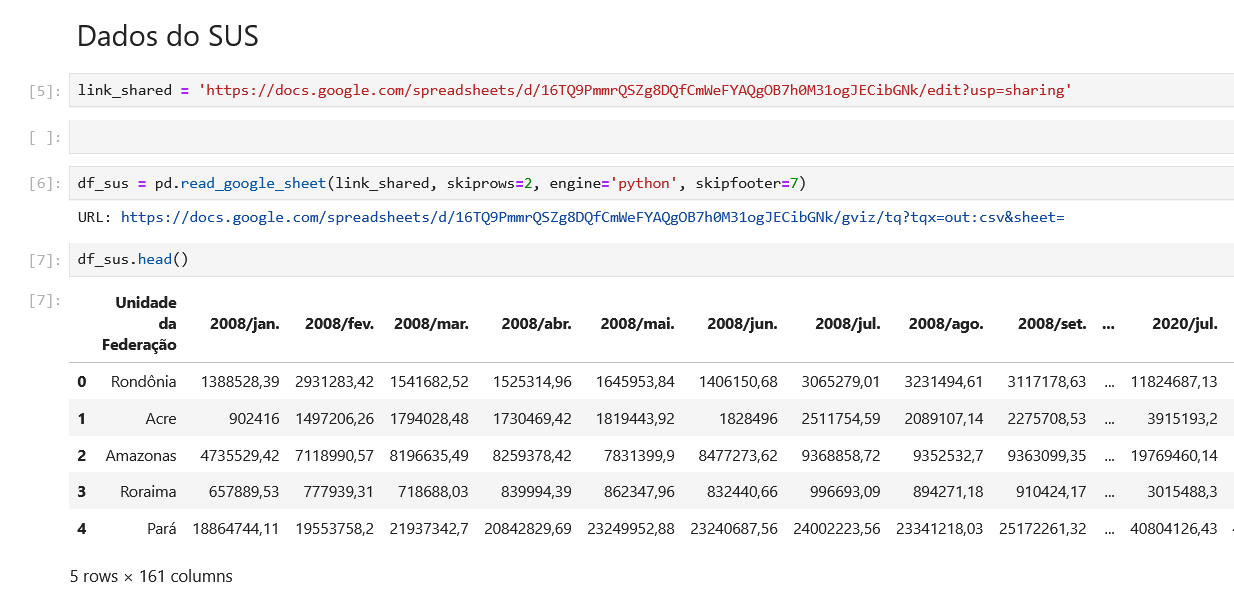Image resolution: width=1234 pixels, height=600 pixels.
Task: Click value 3065279,01 in Rondônia row
Action: (841, 381)
